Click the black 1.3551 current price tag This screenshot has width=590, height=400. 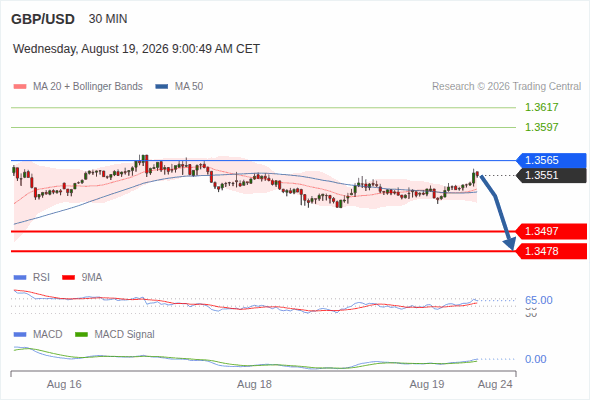click(x=551, y=175)
